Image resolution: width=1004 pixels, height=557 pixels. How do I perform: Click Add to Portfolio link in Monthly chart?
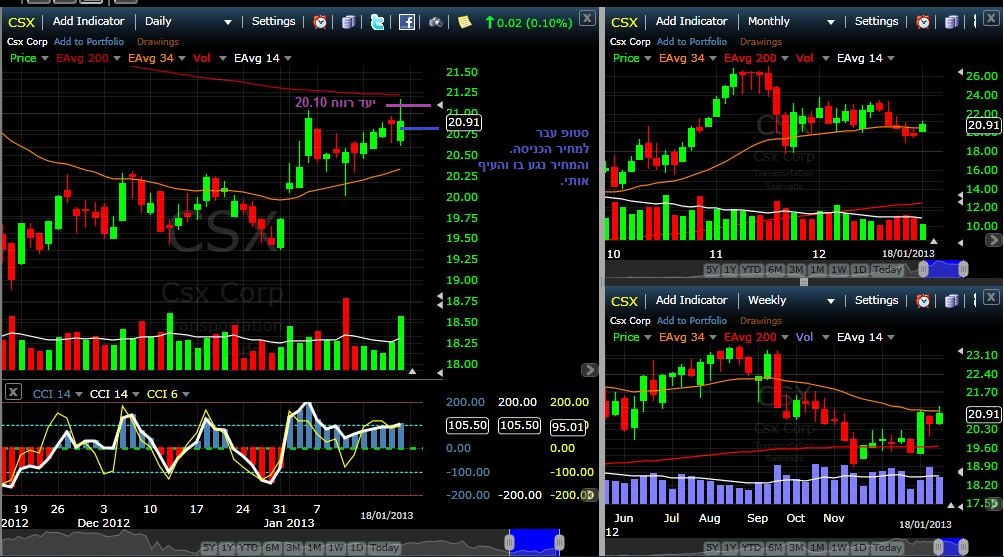tap(692, 42)
